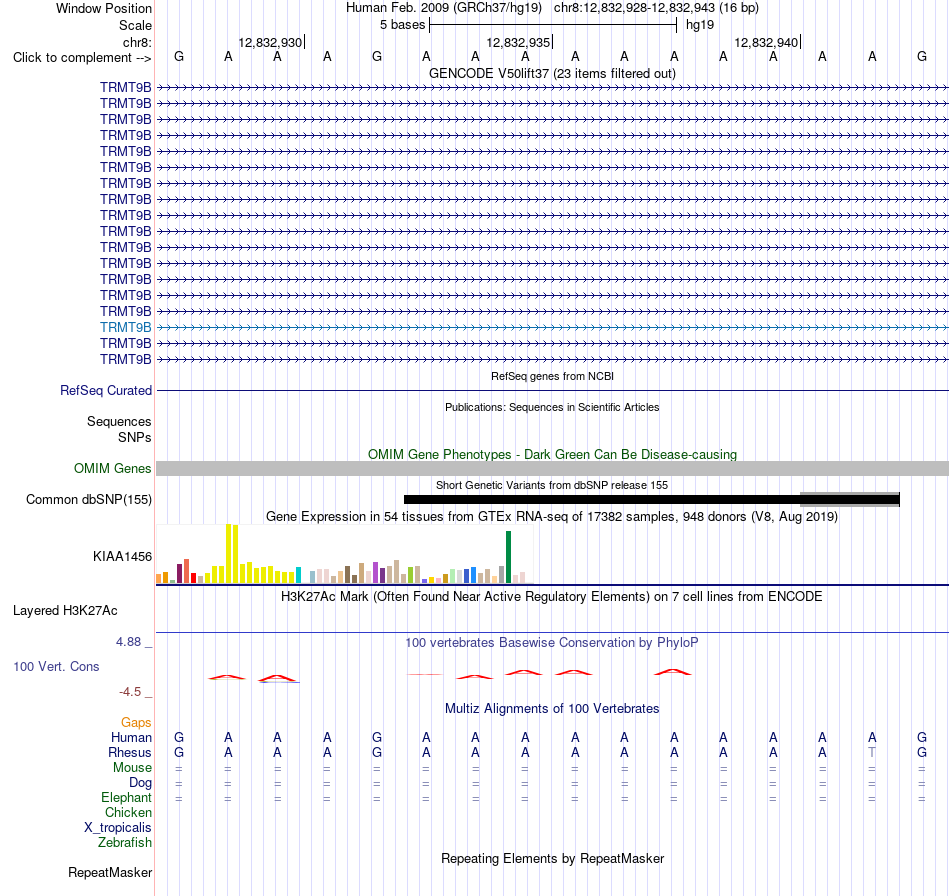Image resolution: width=950 pixels, height=896 pixels.
Task: Open 'Multiz Alignments of 100 Vertebrates' title
Action: [x=552, y=709]
